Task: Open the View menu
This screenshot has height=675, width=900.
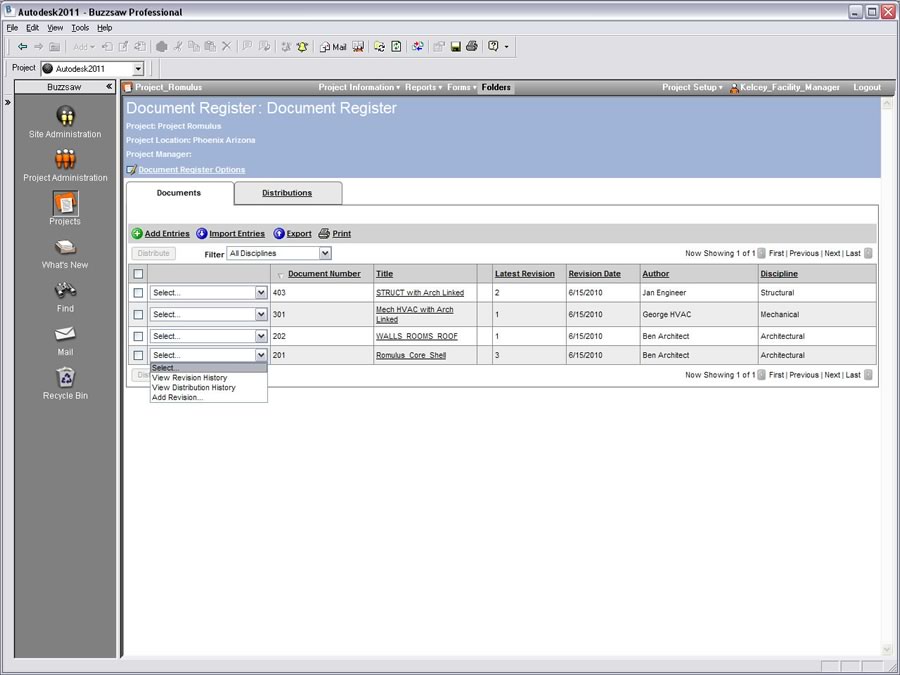Action: click(55, 28)
